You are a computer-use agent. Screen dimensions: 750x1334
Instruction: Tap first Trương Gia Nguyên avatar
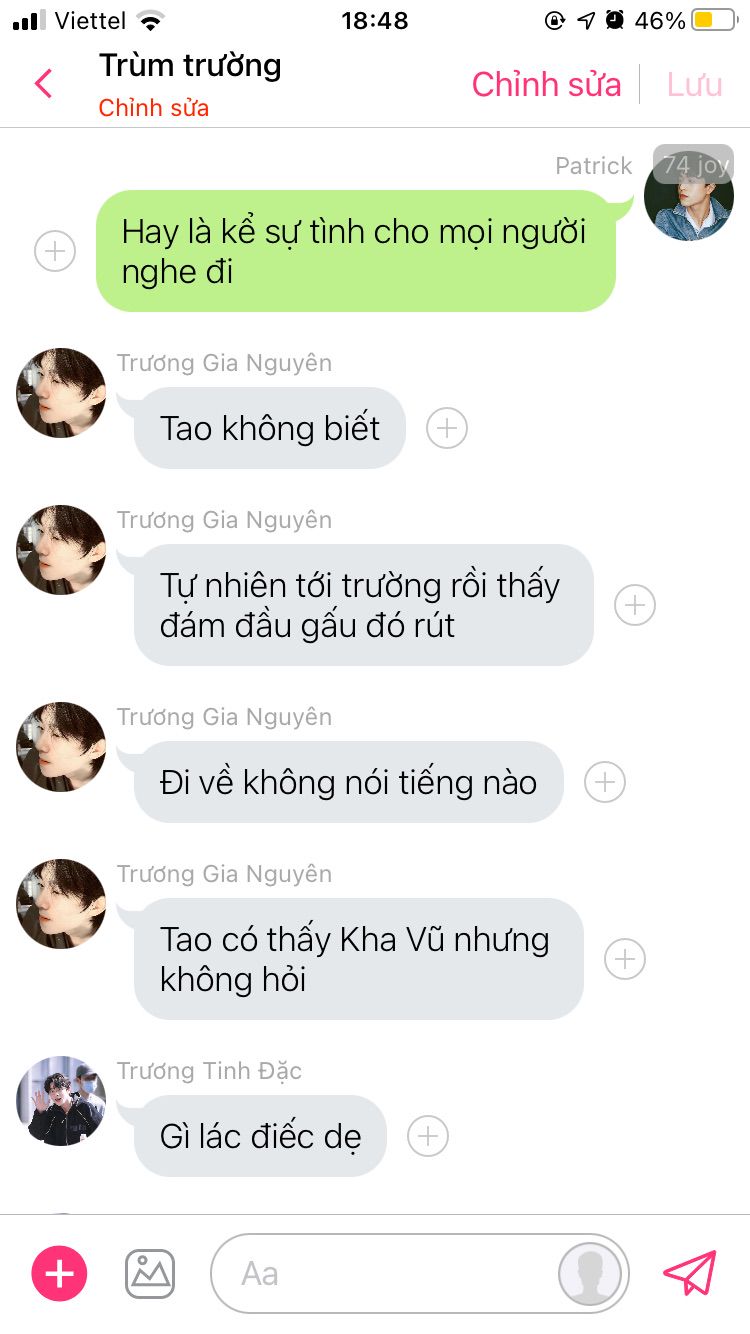[61, 393]
